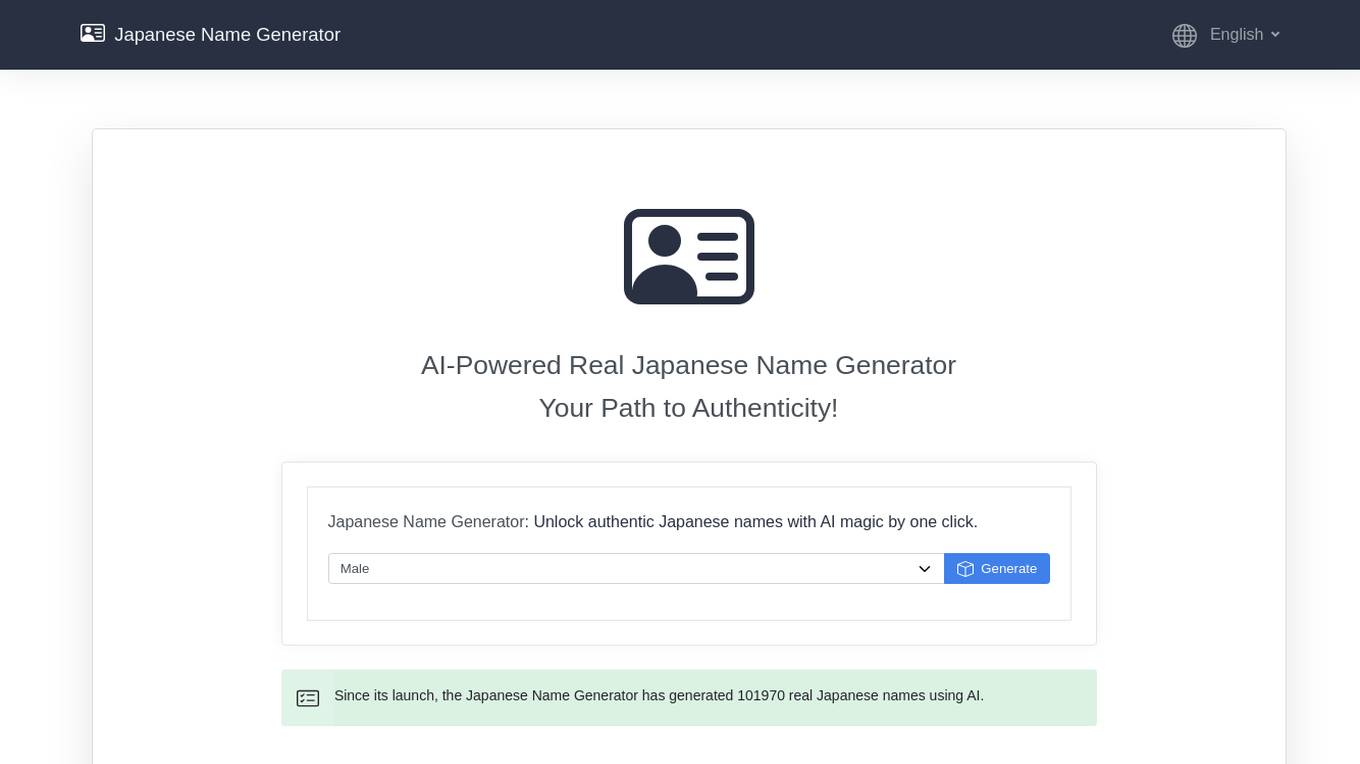
Task: Click the large ID card hero icon
Action: [689, 256]
